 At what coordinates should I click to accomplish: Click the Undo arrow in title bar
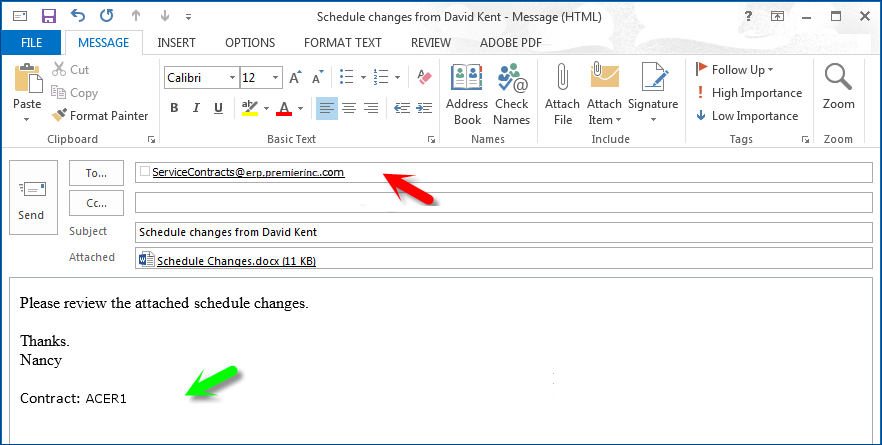(78, 16)
